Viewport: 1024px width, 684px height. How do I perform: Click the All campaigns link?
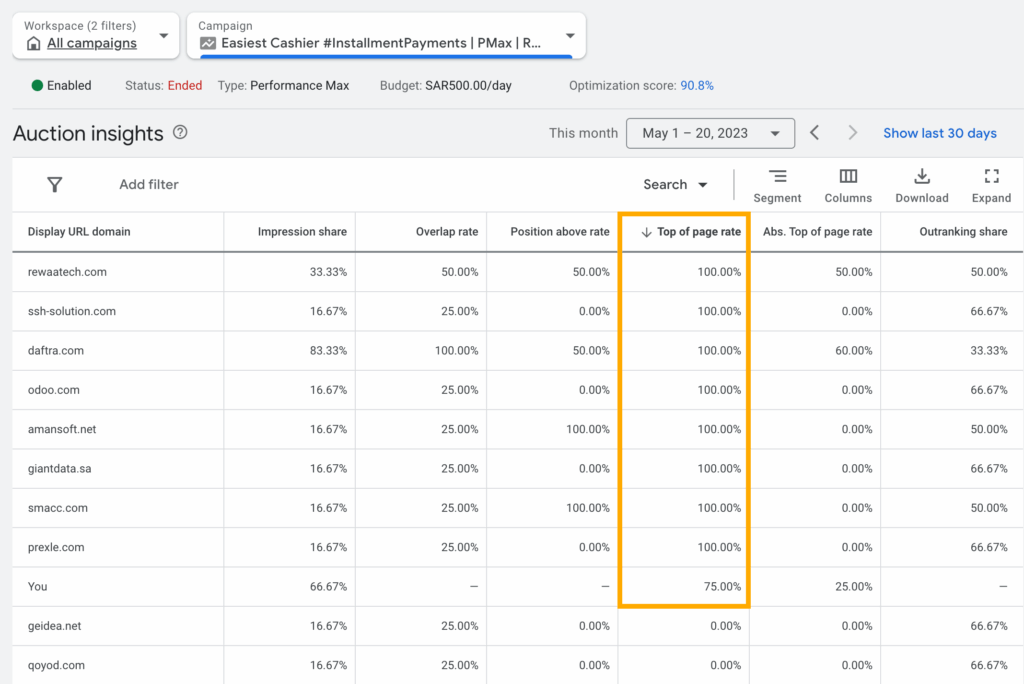click(92, 43)
